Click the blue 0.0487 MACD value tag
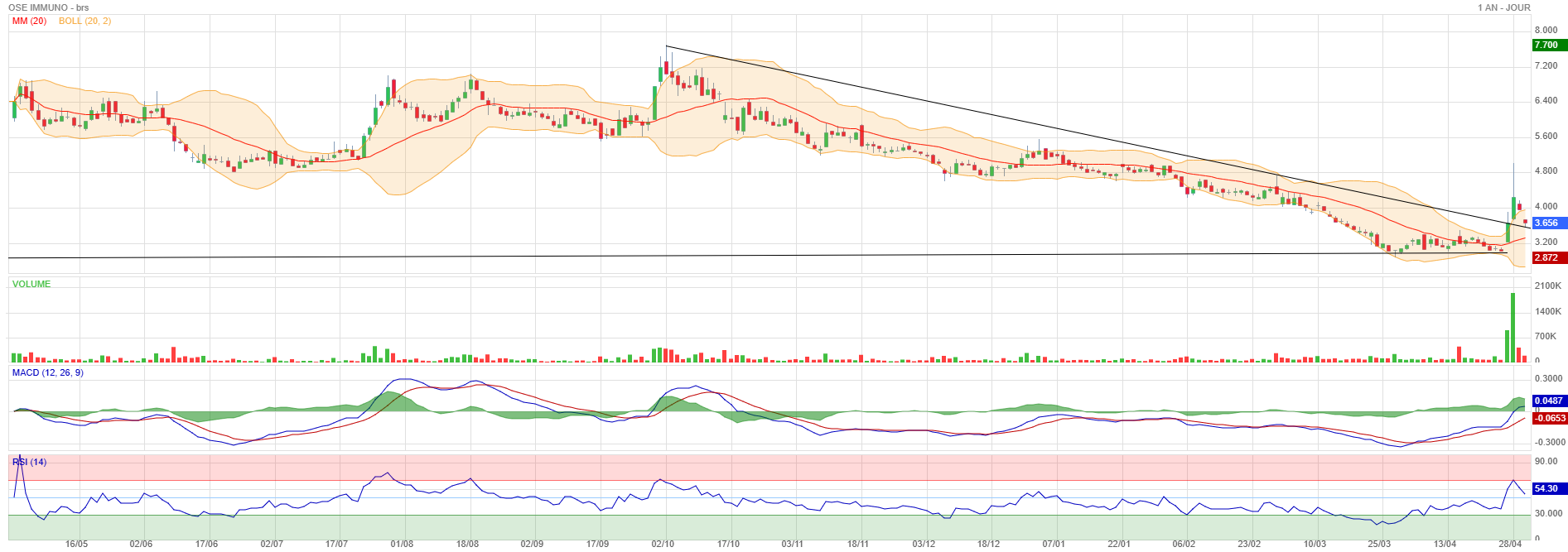 tap(1548, 401)
